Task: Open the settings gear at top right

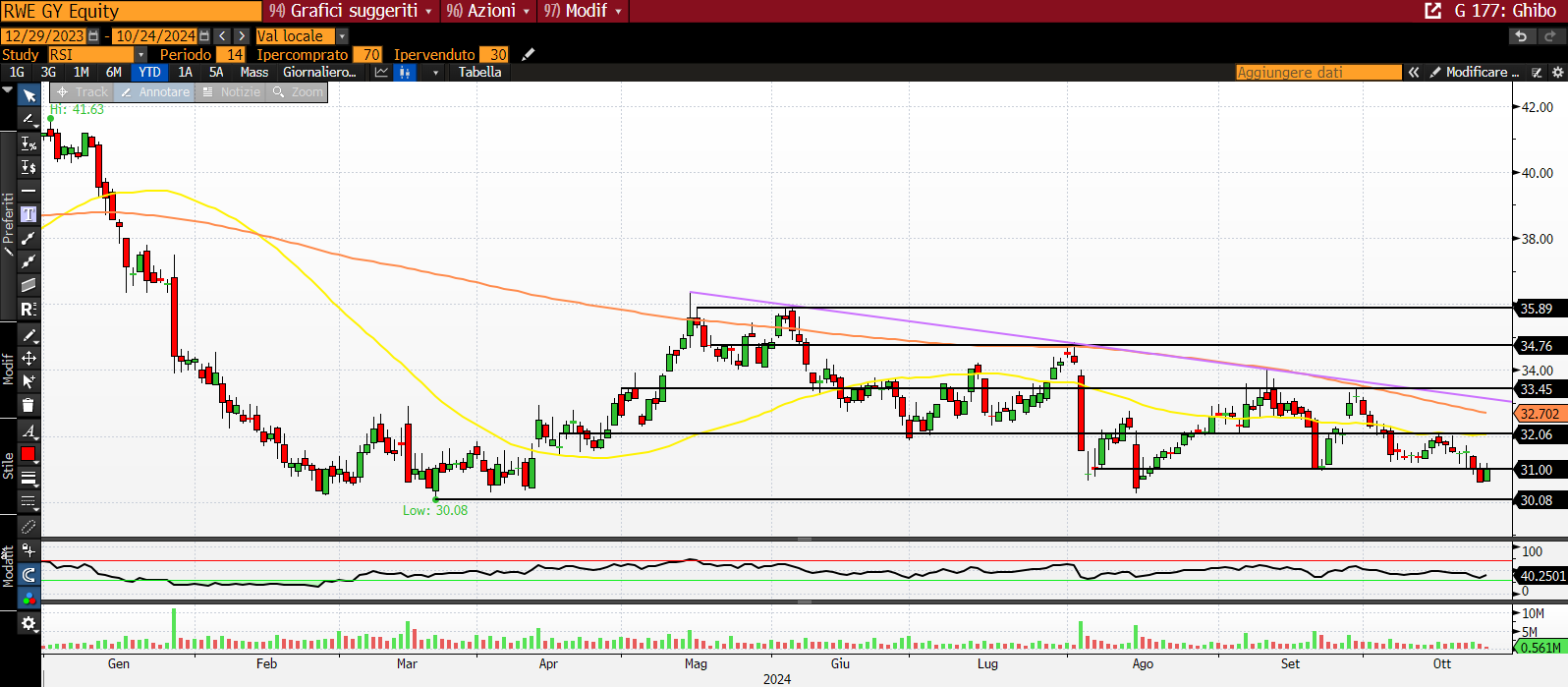Action: coord(1557,72)
